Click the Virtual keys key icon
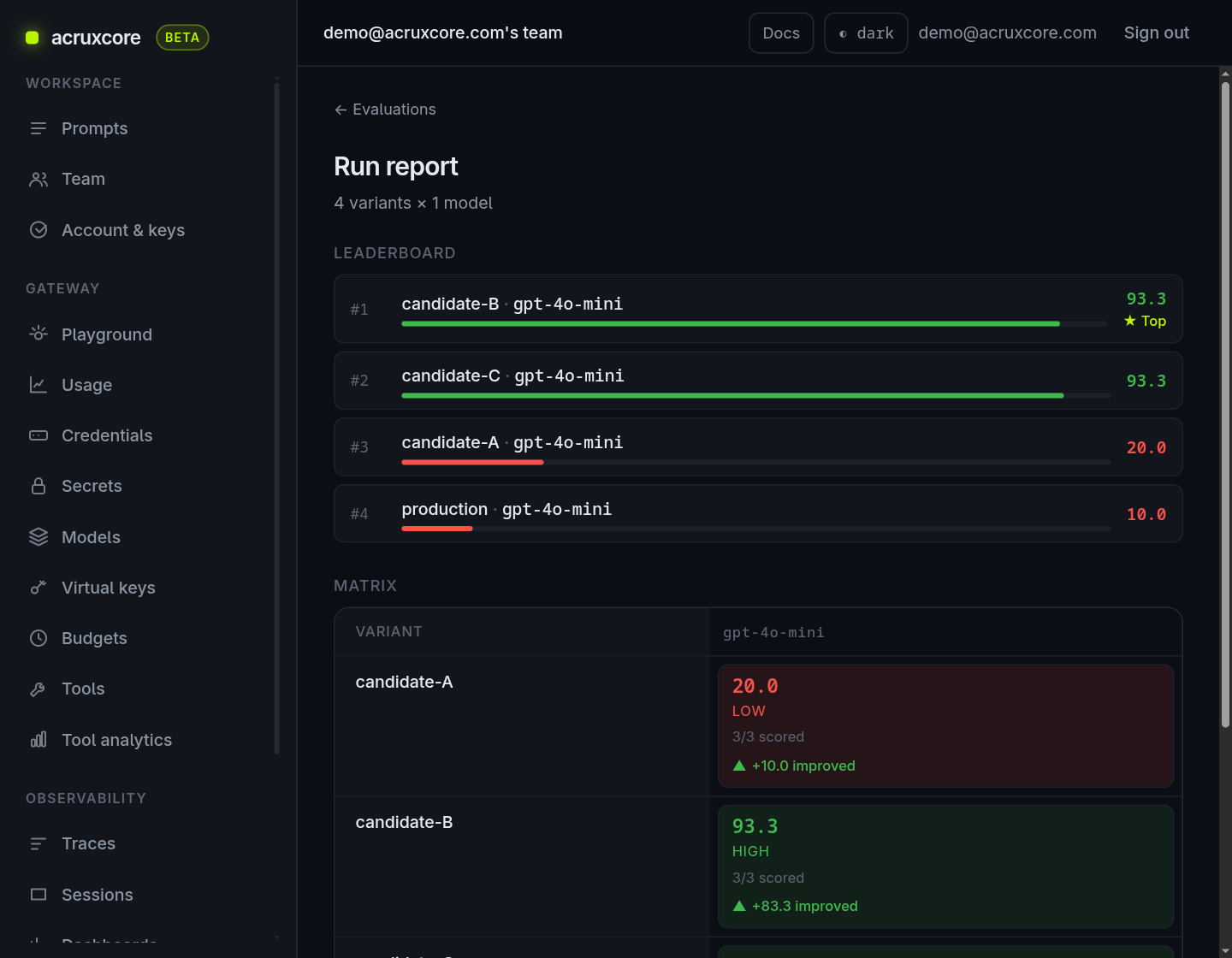1232x958 pixels. click(x=38, y=588)
